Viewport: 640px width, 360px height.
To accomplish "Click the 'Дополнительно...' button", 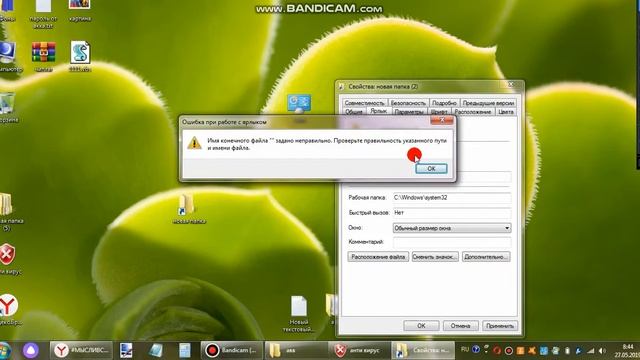I will tap(486, 257).
